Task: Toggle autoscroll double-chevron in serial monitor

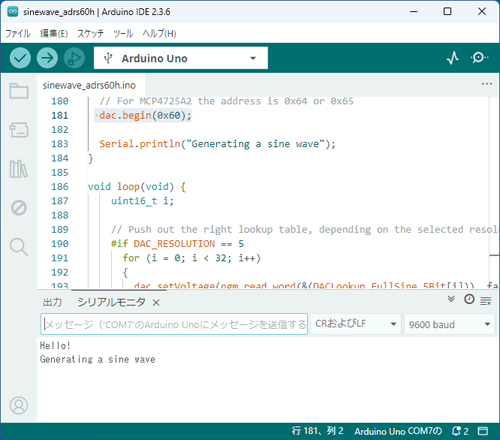Action: [x=451, y=299]
